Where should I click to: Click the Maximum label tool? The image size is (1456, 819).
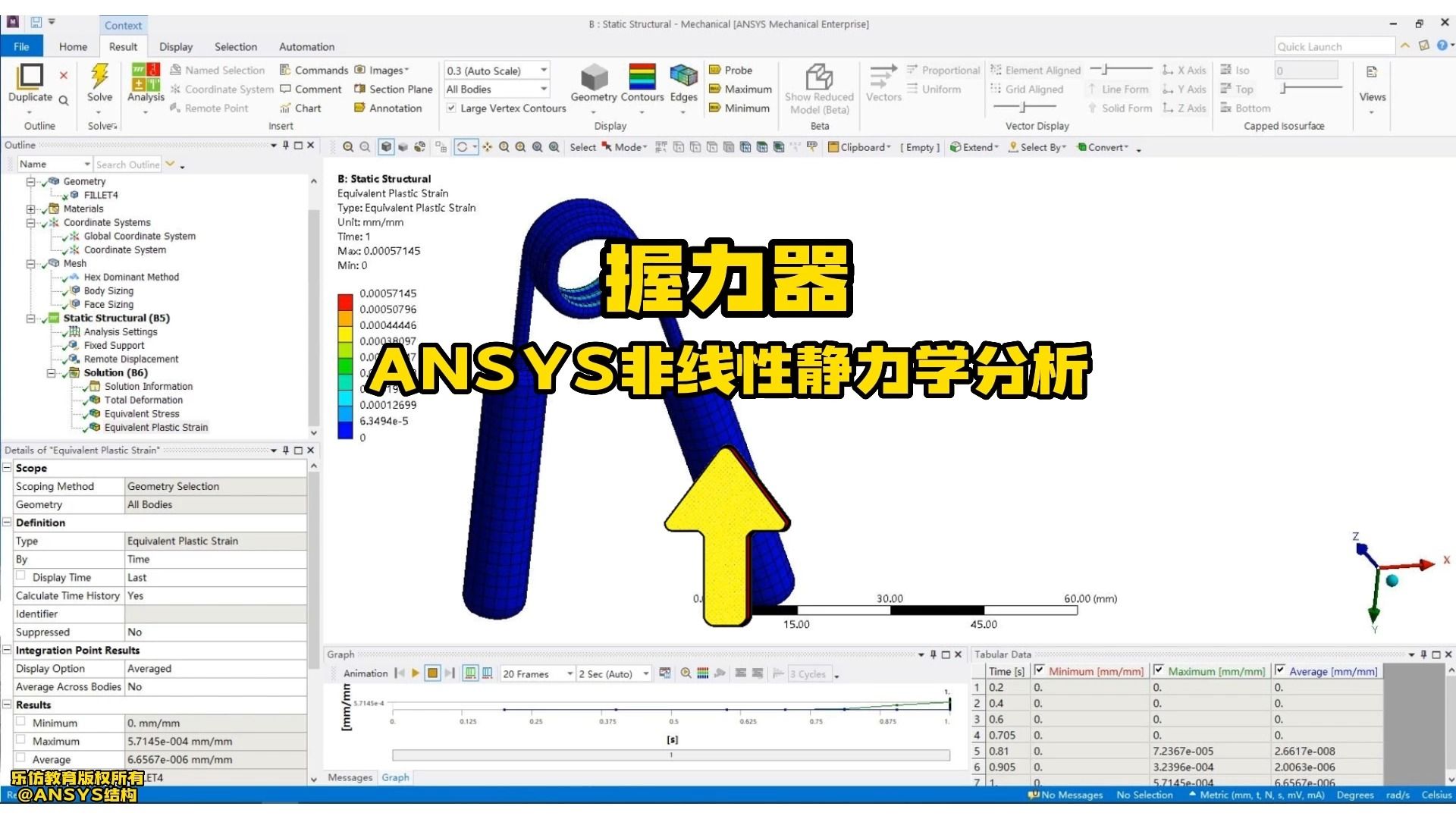[x=740, y=89]
